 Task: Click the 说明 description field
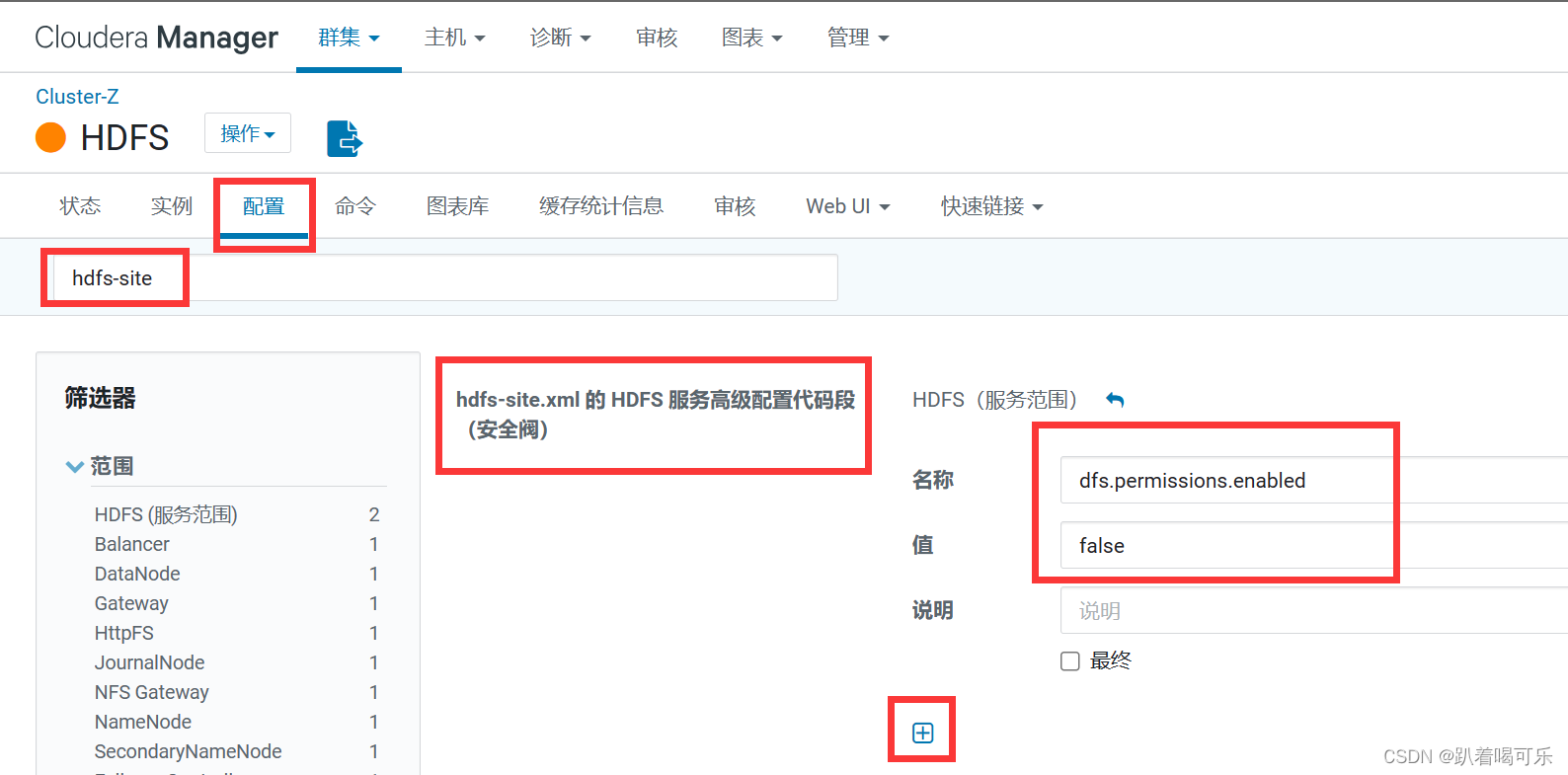point(1313,611)
